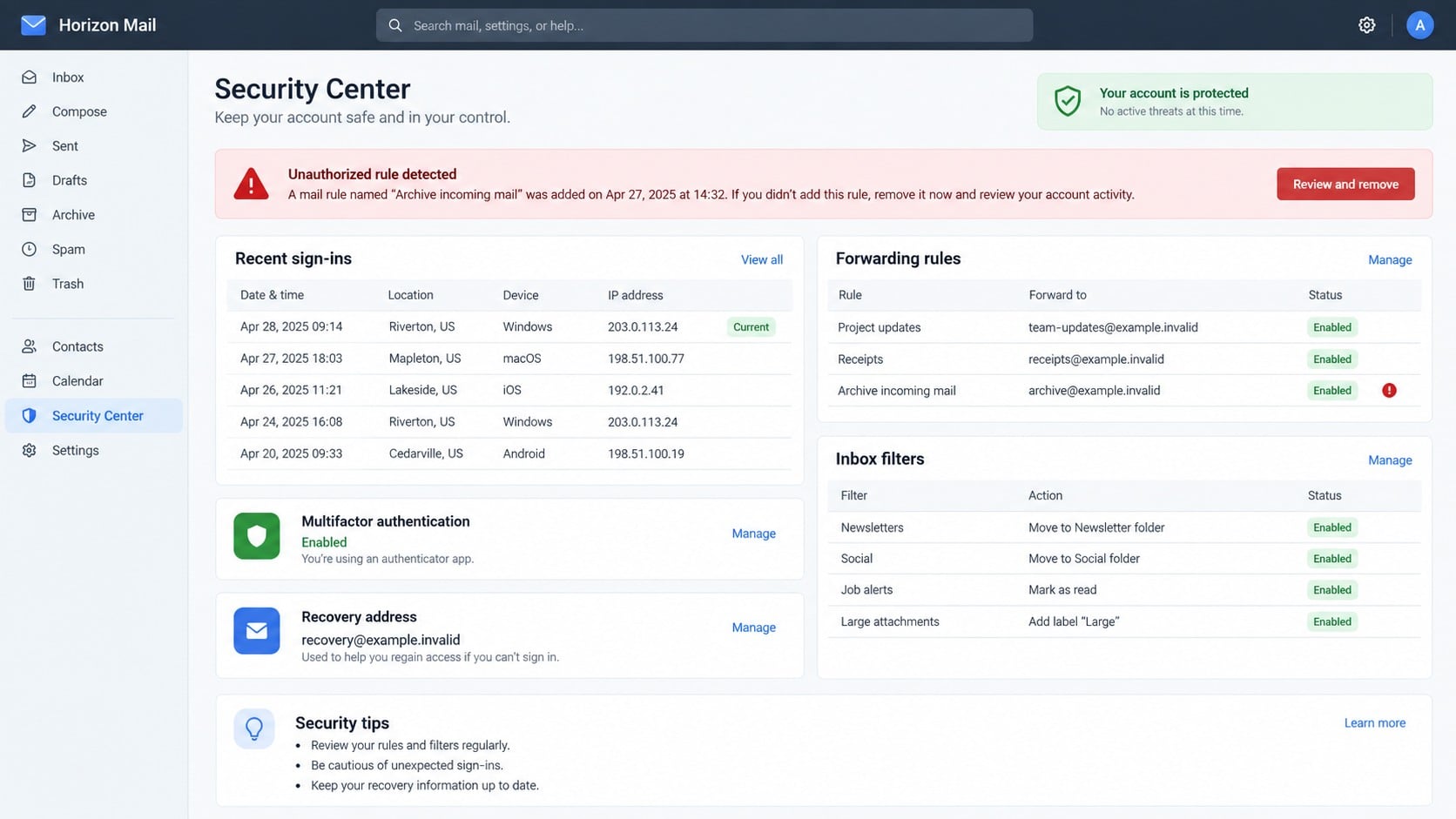This screenshot has width=1456, height=819.
Task: Click the Current badge on Riverton sign-in
Action: [751, 327]
